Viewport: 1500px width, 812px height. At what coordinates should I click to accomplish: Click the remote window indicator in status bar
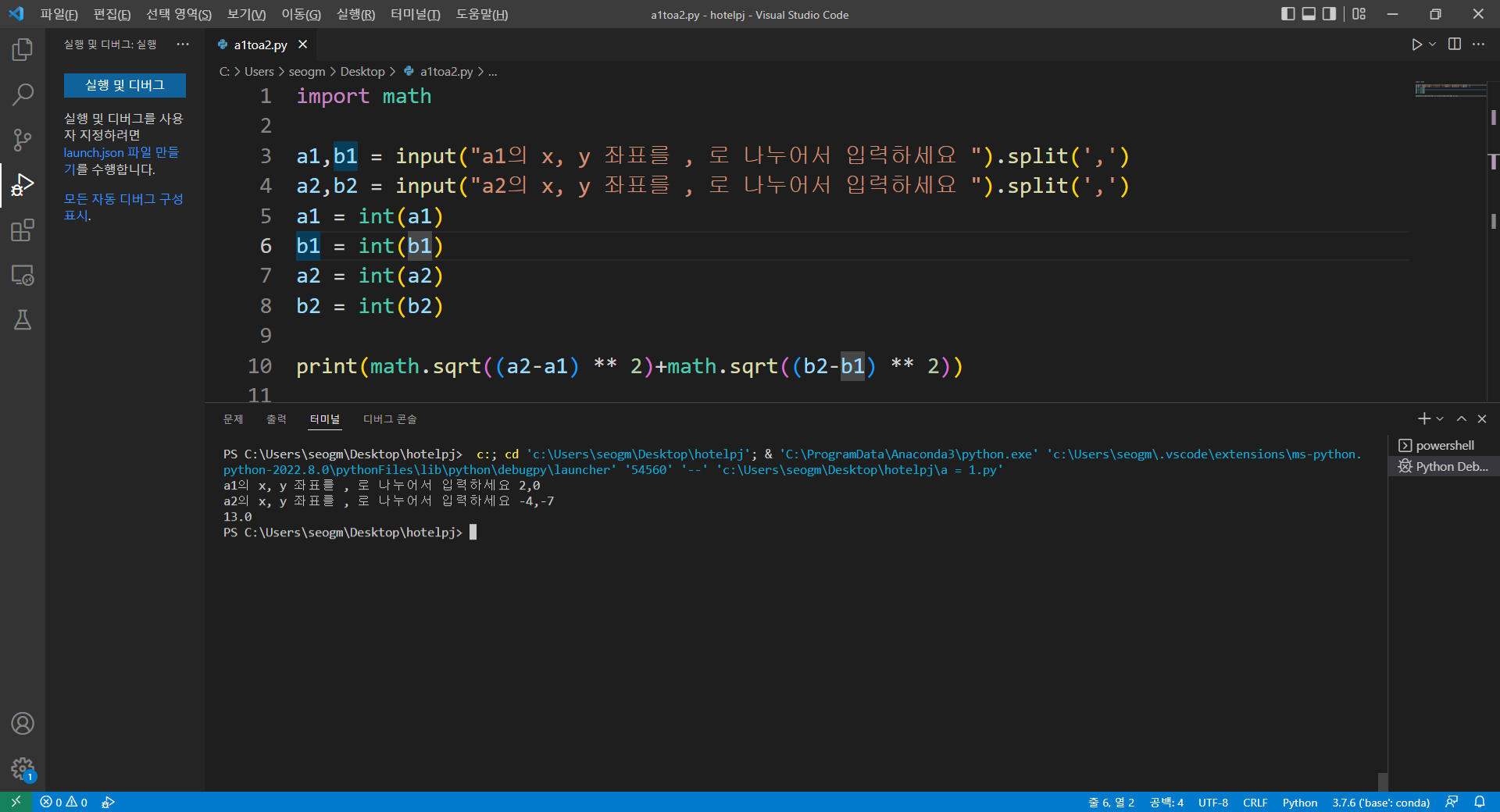16,802
